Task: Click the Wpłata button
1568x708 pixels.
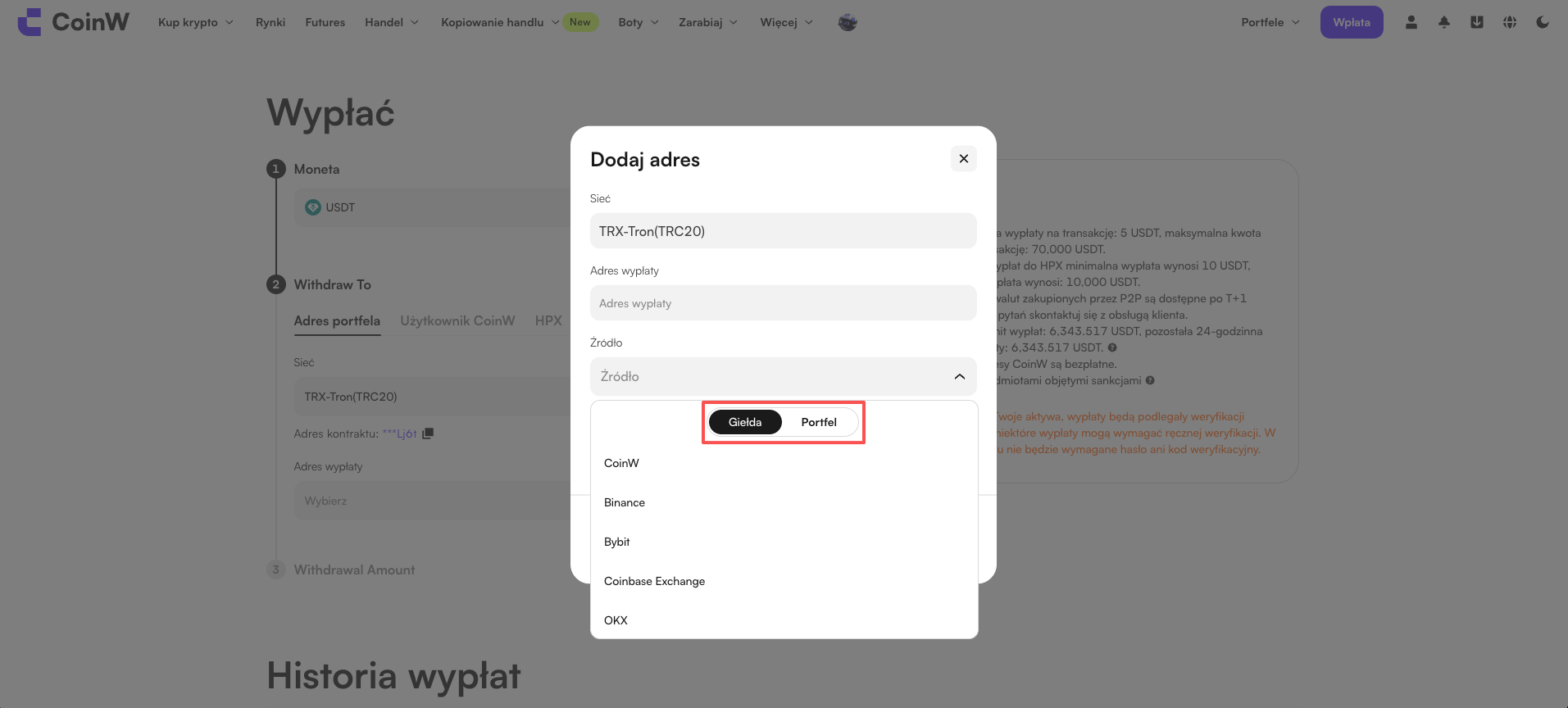Action: pyautogui.click(x=1352, y=22)
